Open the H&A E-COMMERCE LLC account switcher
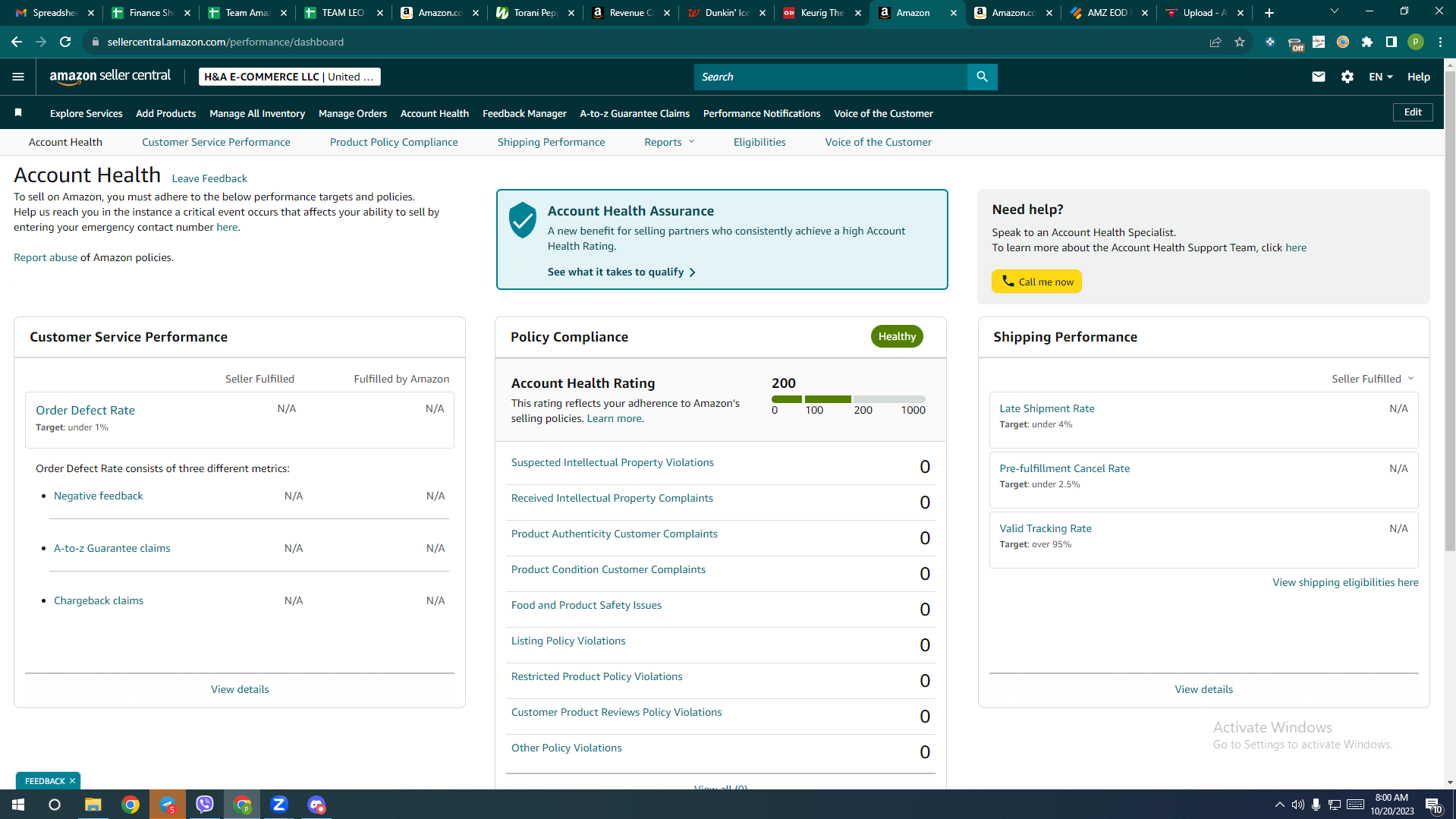The image size is (1456, 819). coord(289,77)
